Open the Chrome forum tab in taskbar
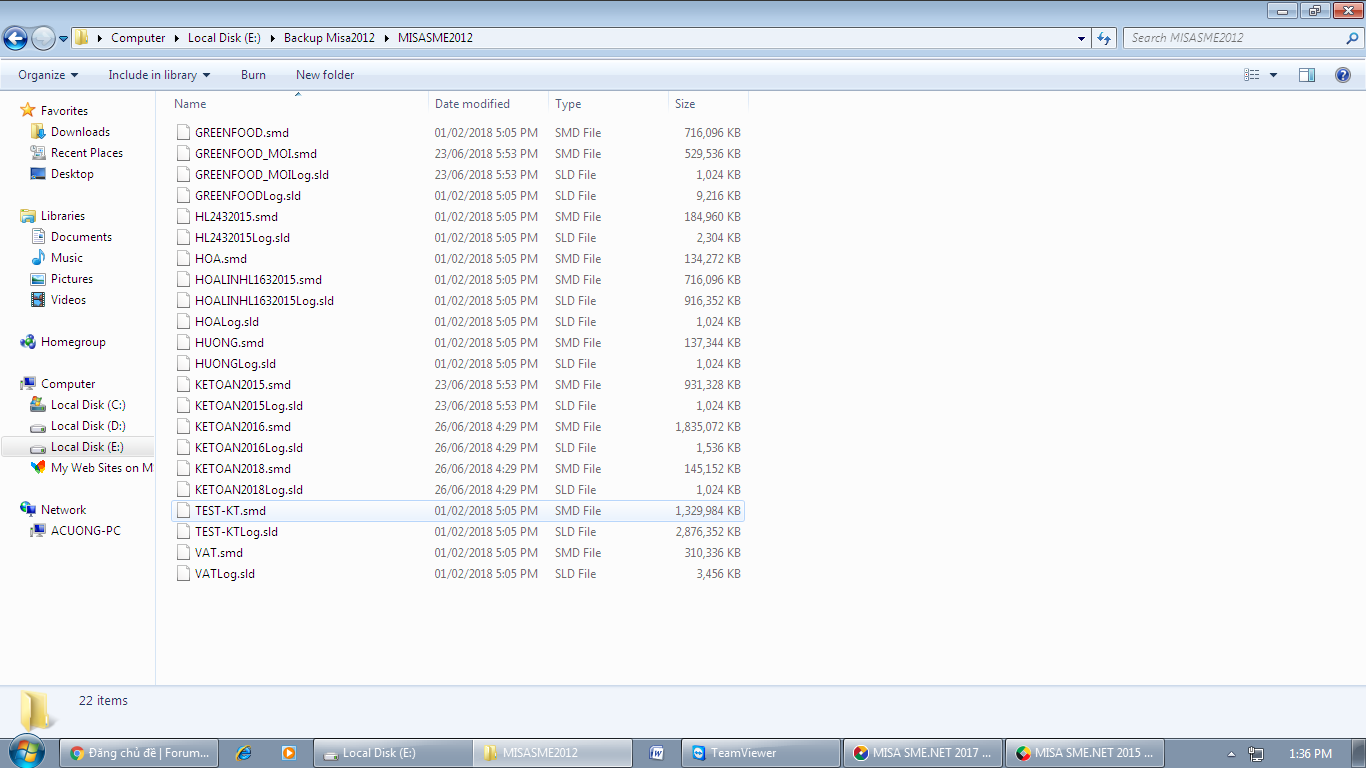 coord(140,753)
